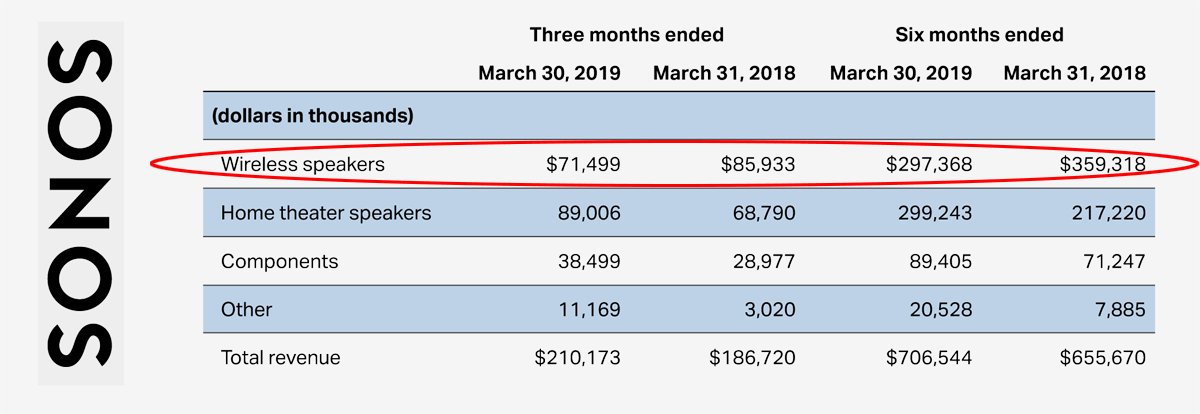1200x414 pixels.
Task: Click the Home theater speakers label
Action: [326, 213]
